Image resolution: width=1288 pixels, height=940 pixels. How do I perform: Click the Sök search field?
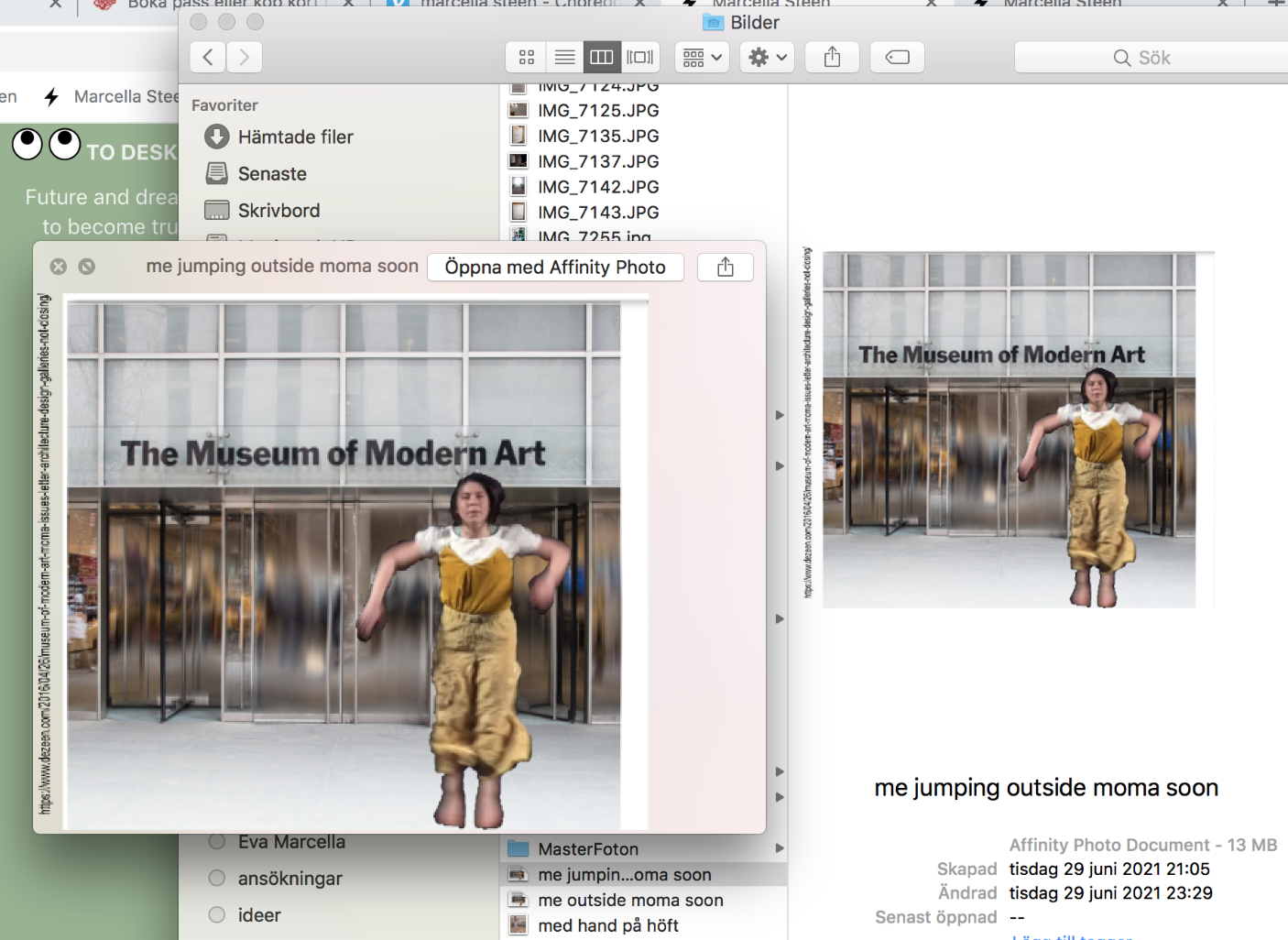1152,58
